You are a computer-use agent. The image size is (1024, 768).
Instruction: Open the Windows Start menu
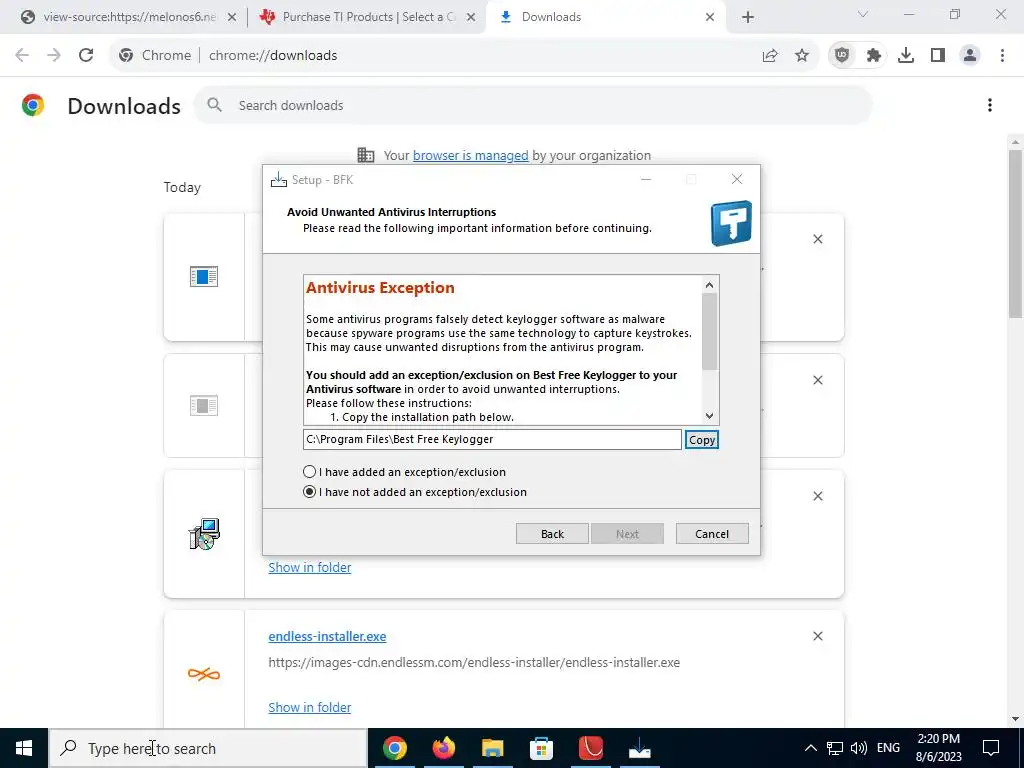(x=24, y=748)
